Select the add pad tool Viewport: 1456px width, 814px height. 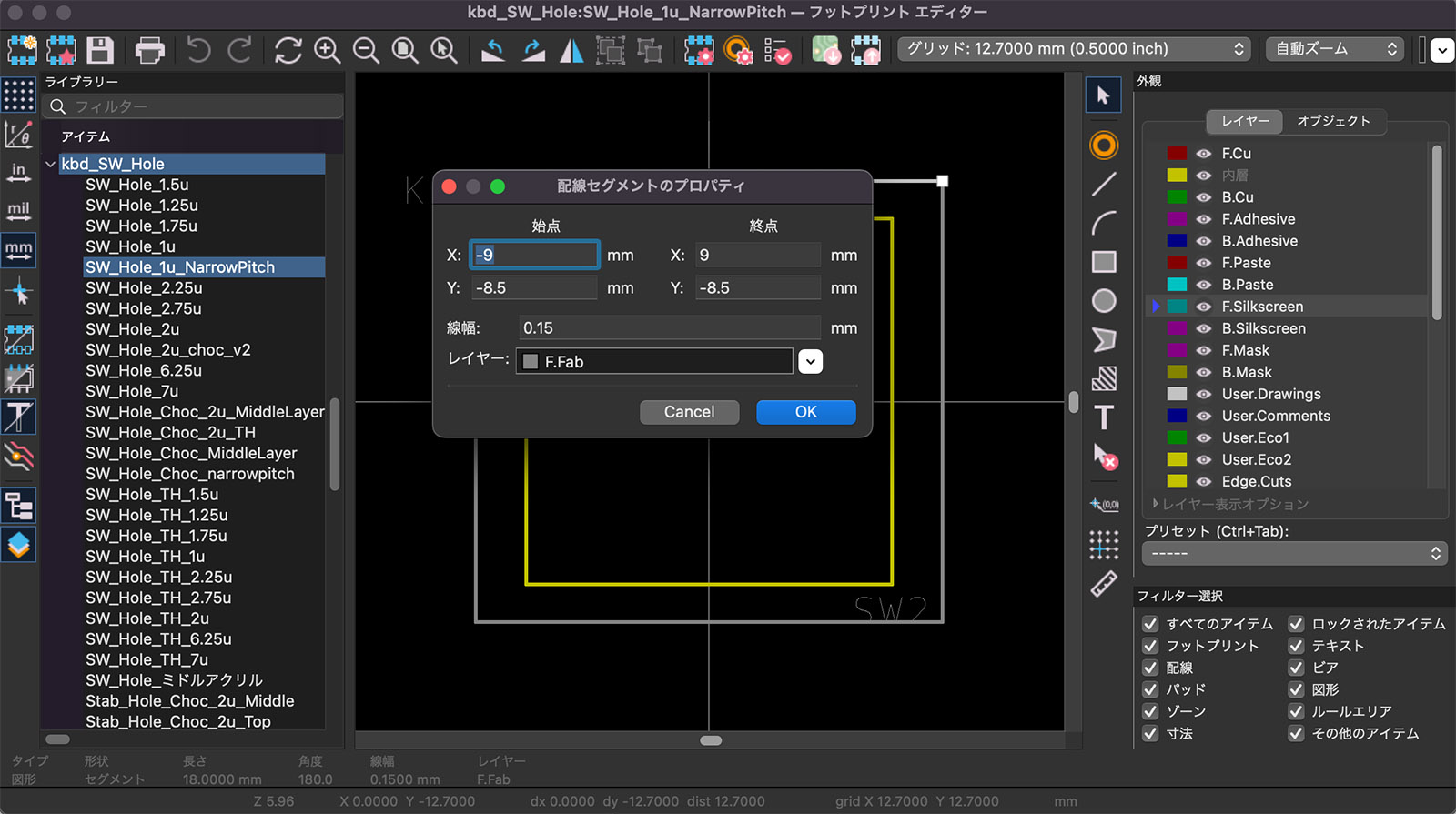click(1104, 146)
